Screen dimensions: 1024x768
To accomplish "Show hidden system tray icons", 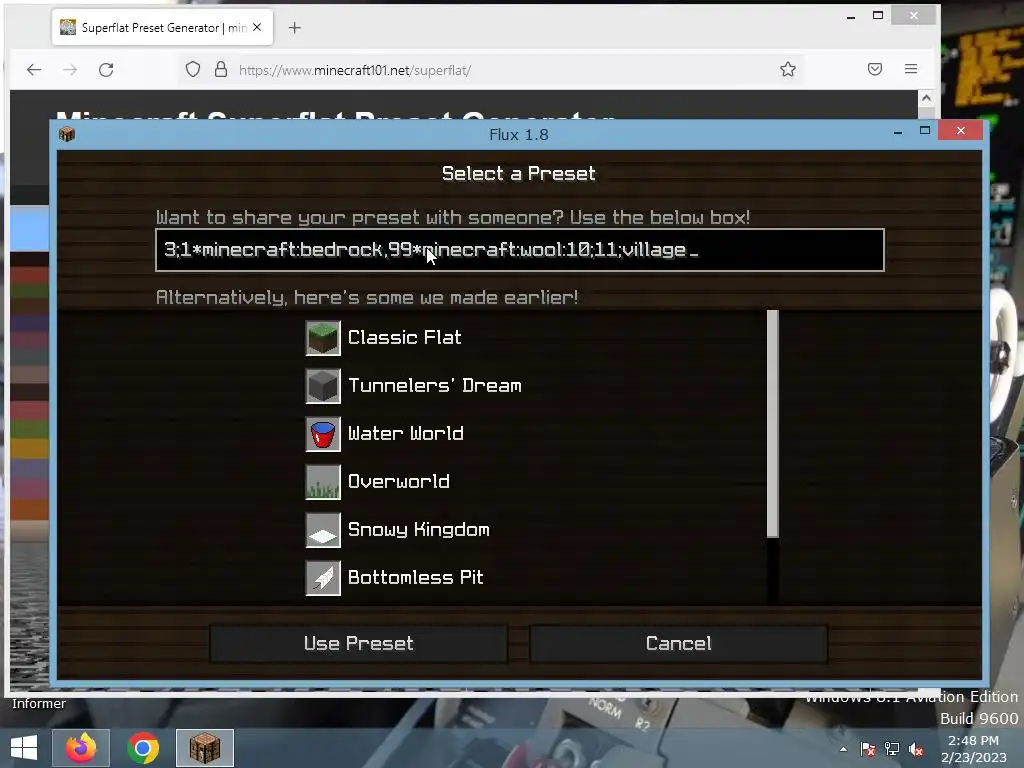I will click(843, 750).
